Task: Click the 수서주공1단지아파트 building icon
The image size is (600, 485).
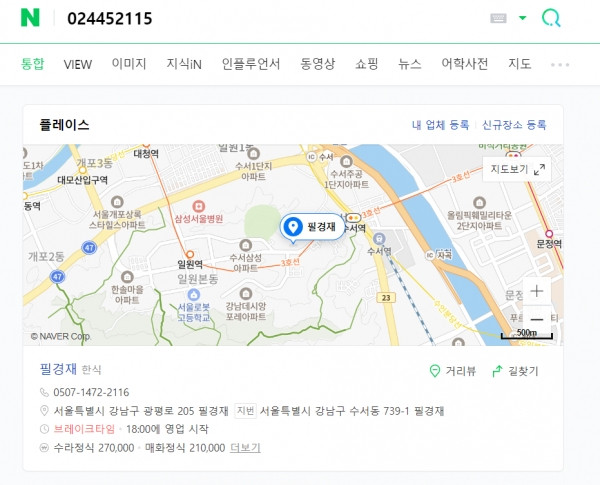Action: (346, 161)
